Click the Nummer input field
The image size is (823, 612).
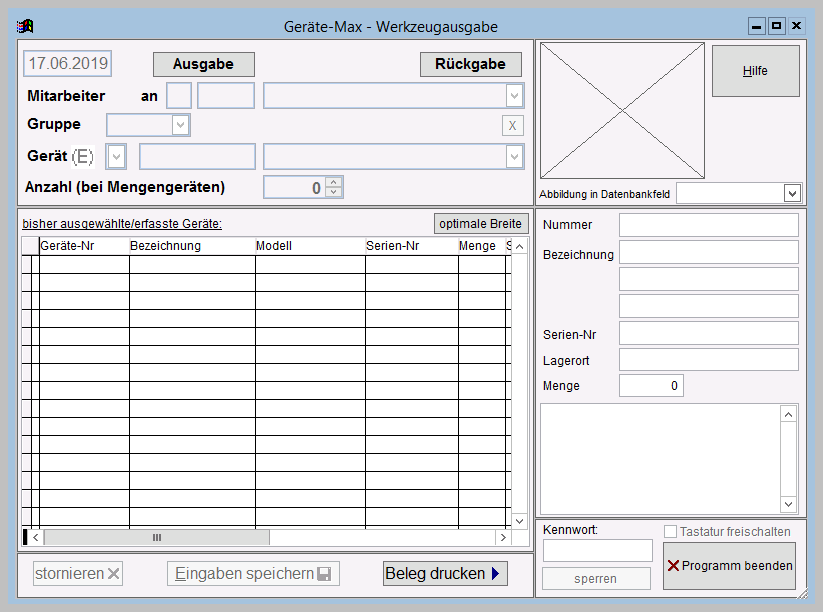tap(708, 225)
